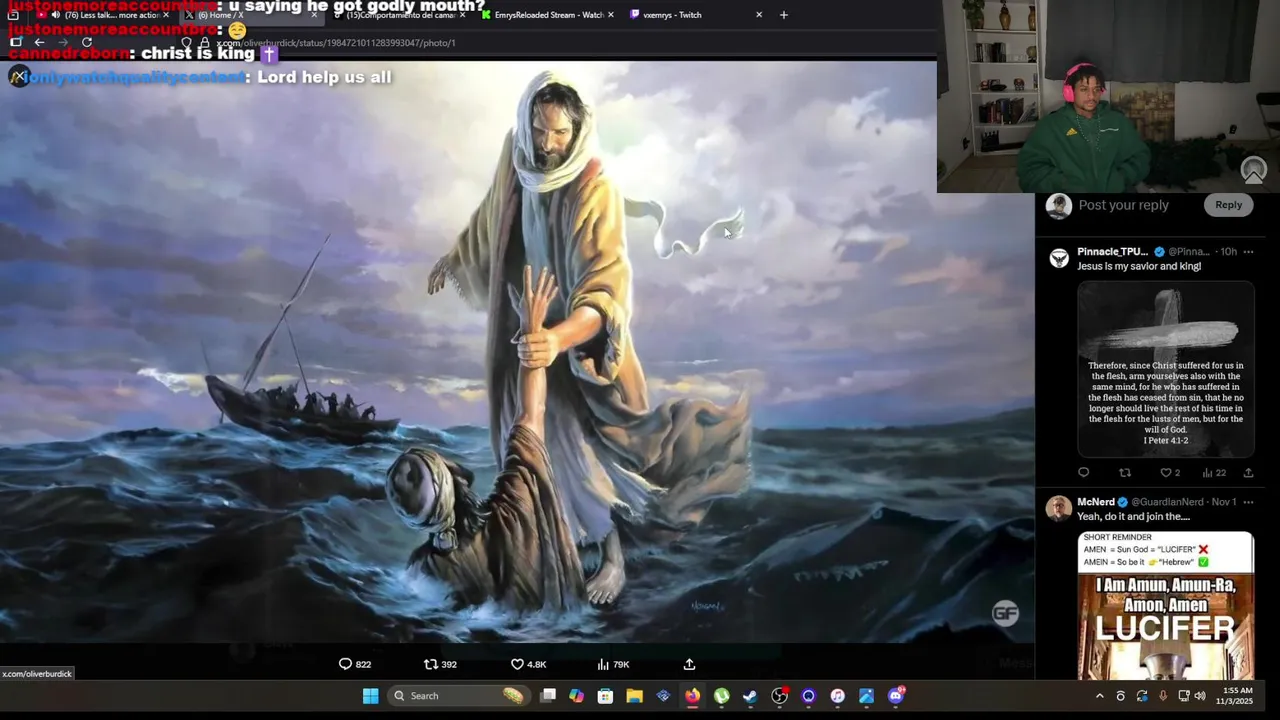The height and width of the screenshot is (720, 1280).
Task: Open more options on McNerd reply
Action: point(1248,502)
